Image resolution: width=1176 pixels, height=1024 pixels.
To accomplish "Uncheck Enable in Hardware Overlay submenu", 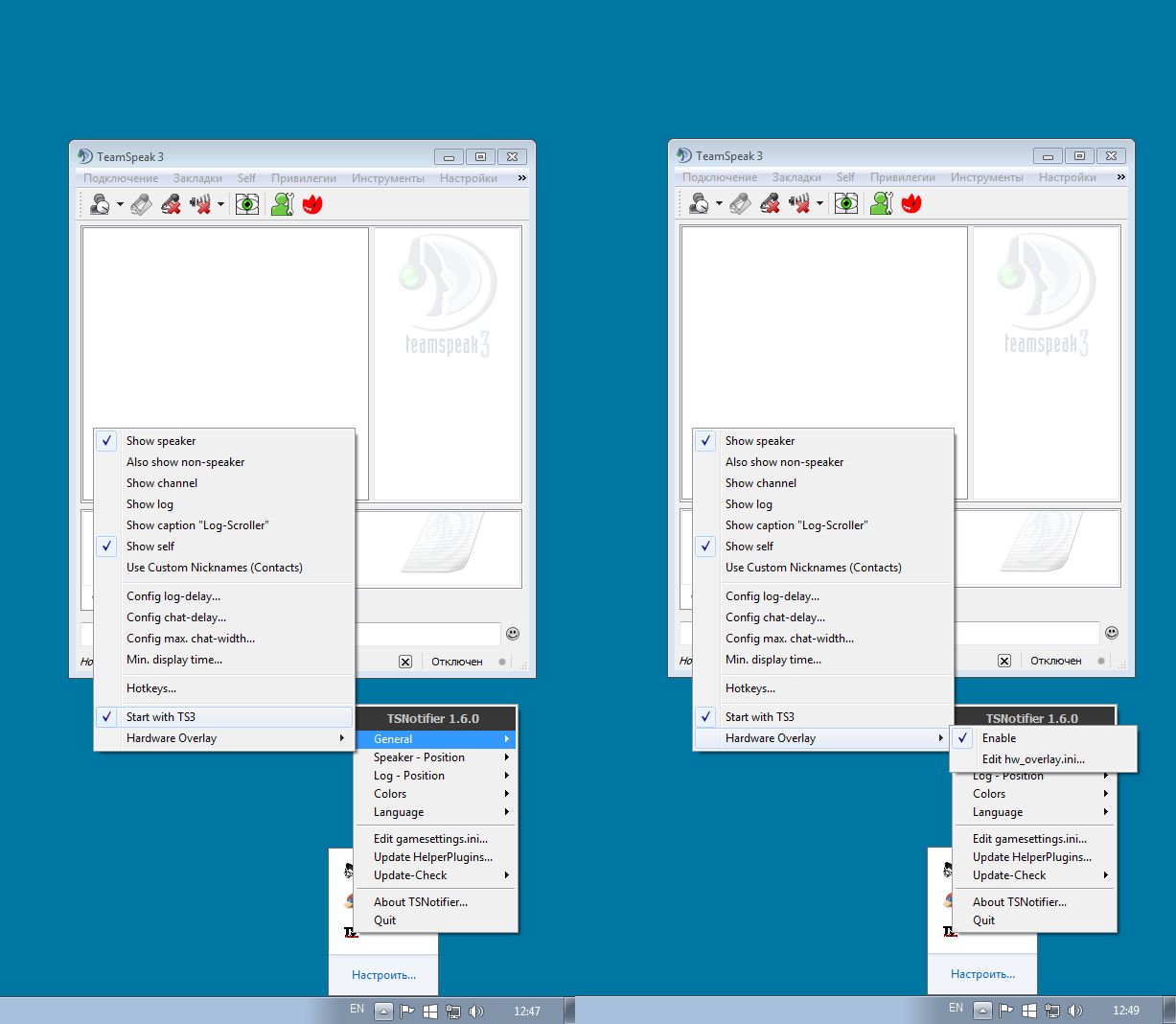I will coord(1044,738).
